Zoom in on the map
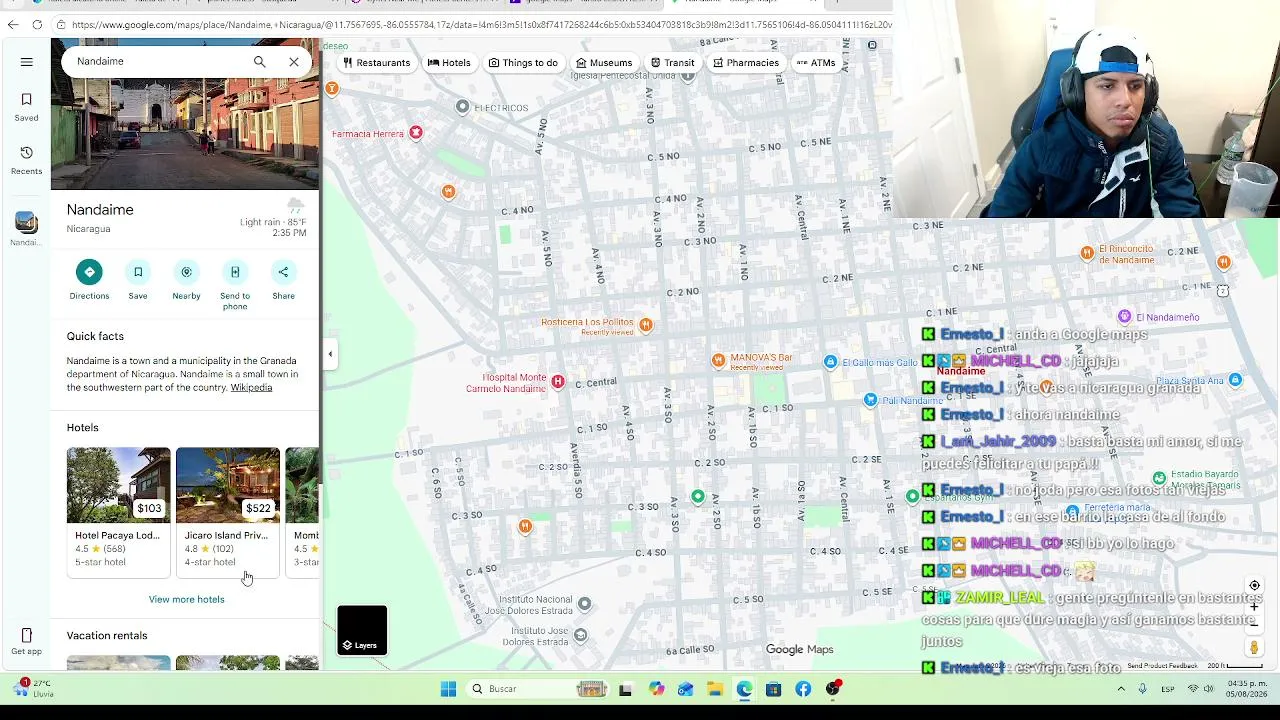 (1254, 607)
